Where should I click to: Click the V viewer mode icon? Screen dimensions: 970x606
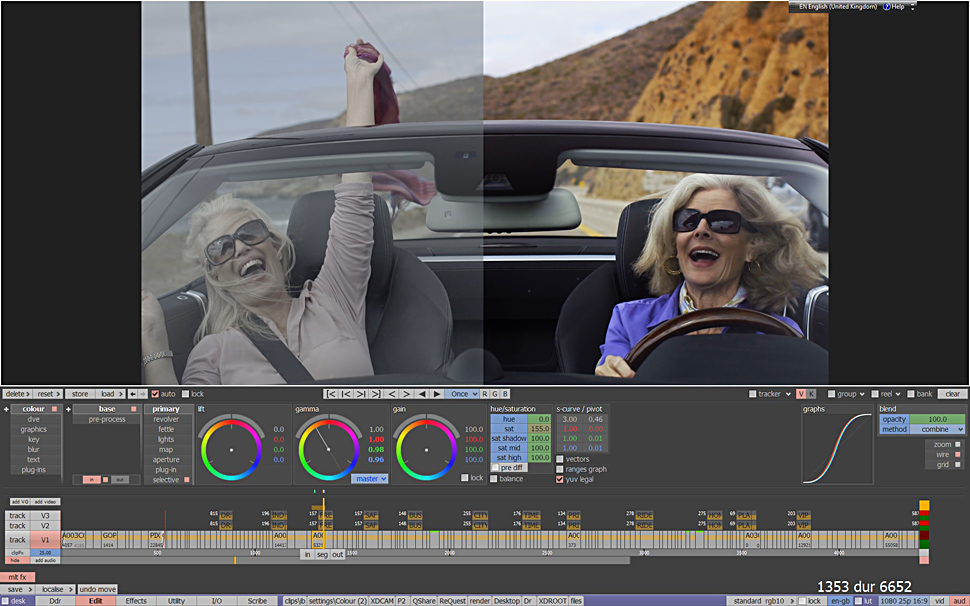(801, 394)
